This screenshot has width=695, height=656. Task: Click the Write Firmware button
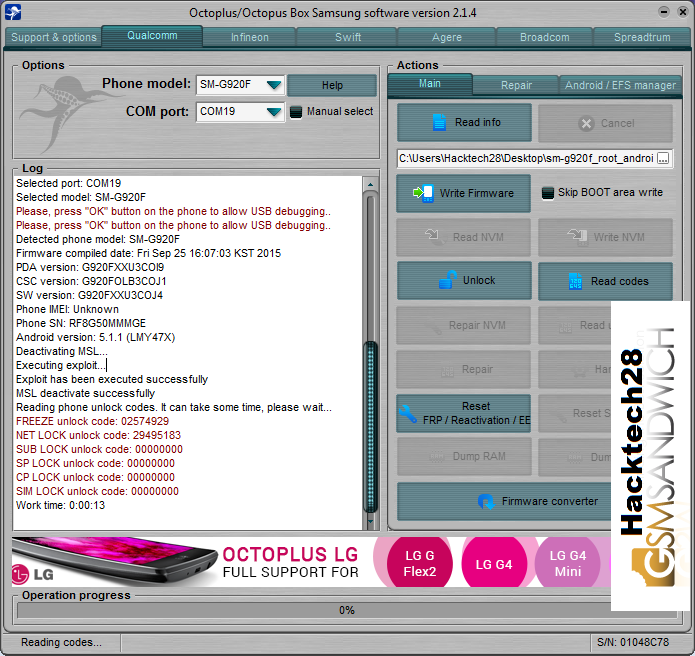pyautogui.click(x=463, y=193)
